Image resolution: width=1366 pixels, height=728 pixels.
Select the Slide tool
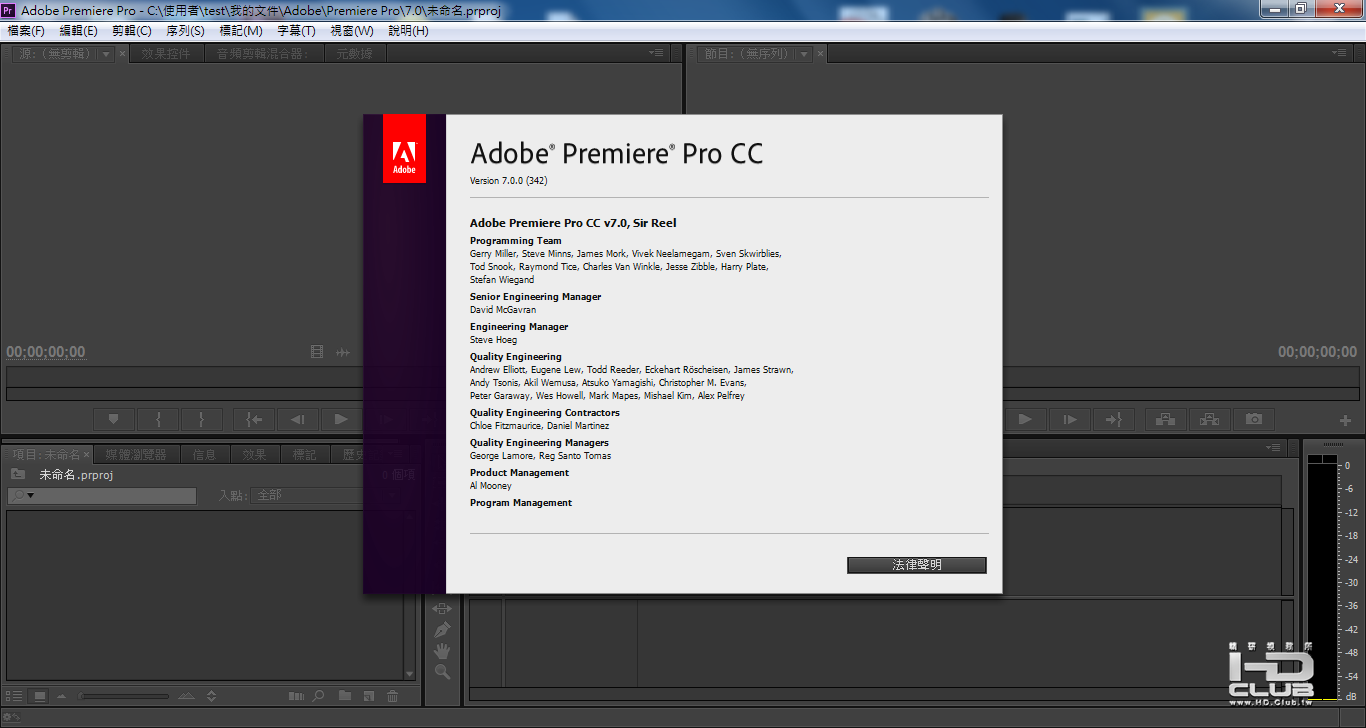[x=442, y=608]
